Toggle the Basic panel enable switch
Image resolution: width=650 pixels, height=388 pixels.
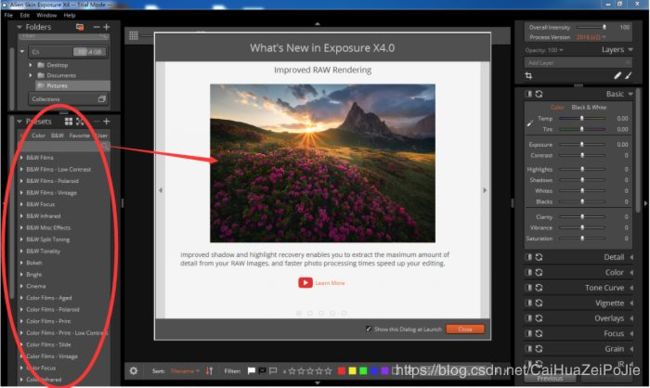(529, 94)
